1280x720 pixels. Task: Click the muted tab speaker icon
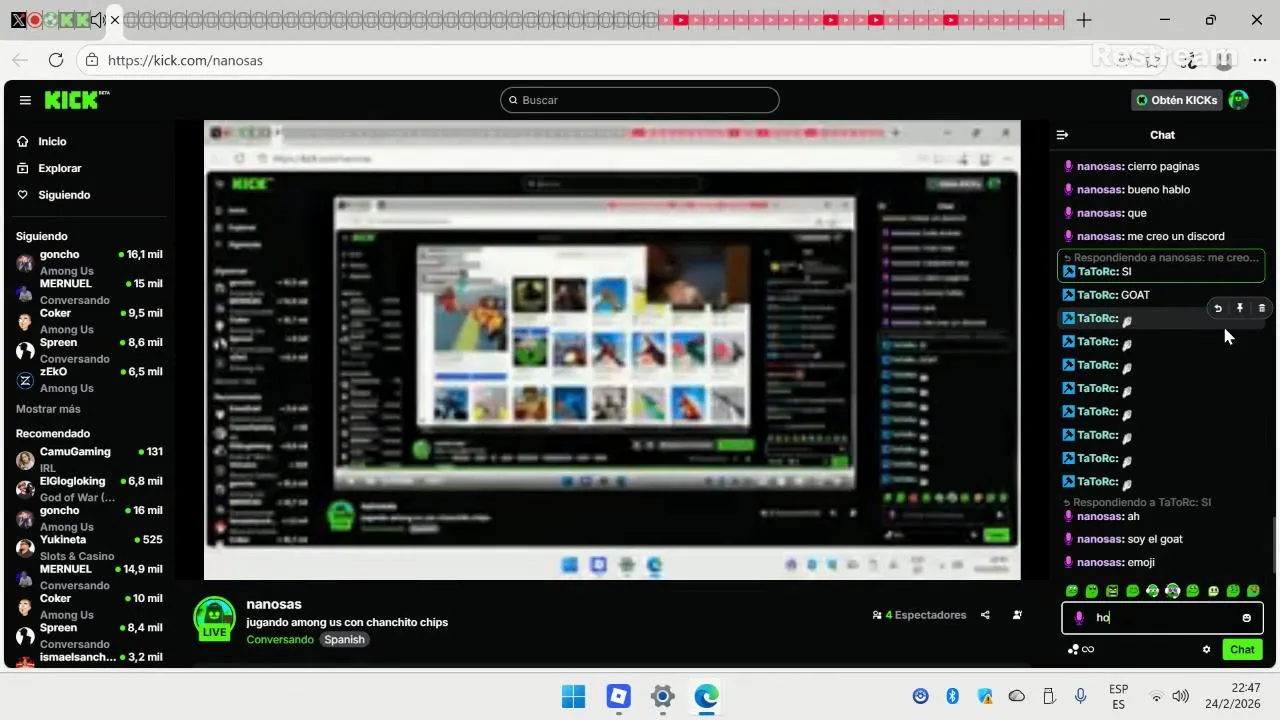tap(97, 20)
